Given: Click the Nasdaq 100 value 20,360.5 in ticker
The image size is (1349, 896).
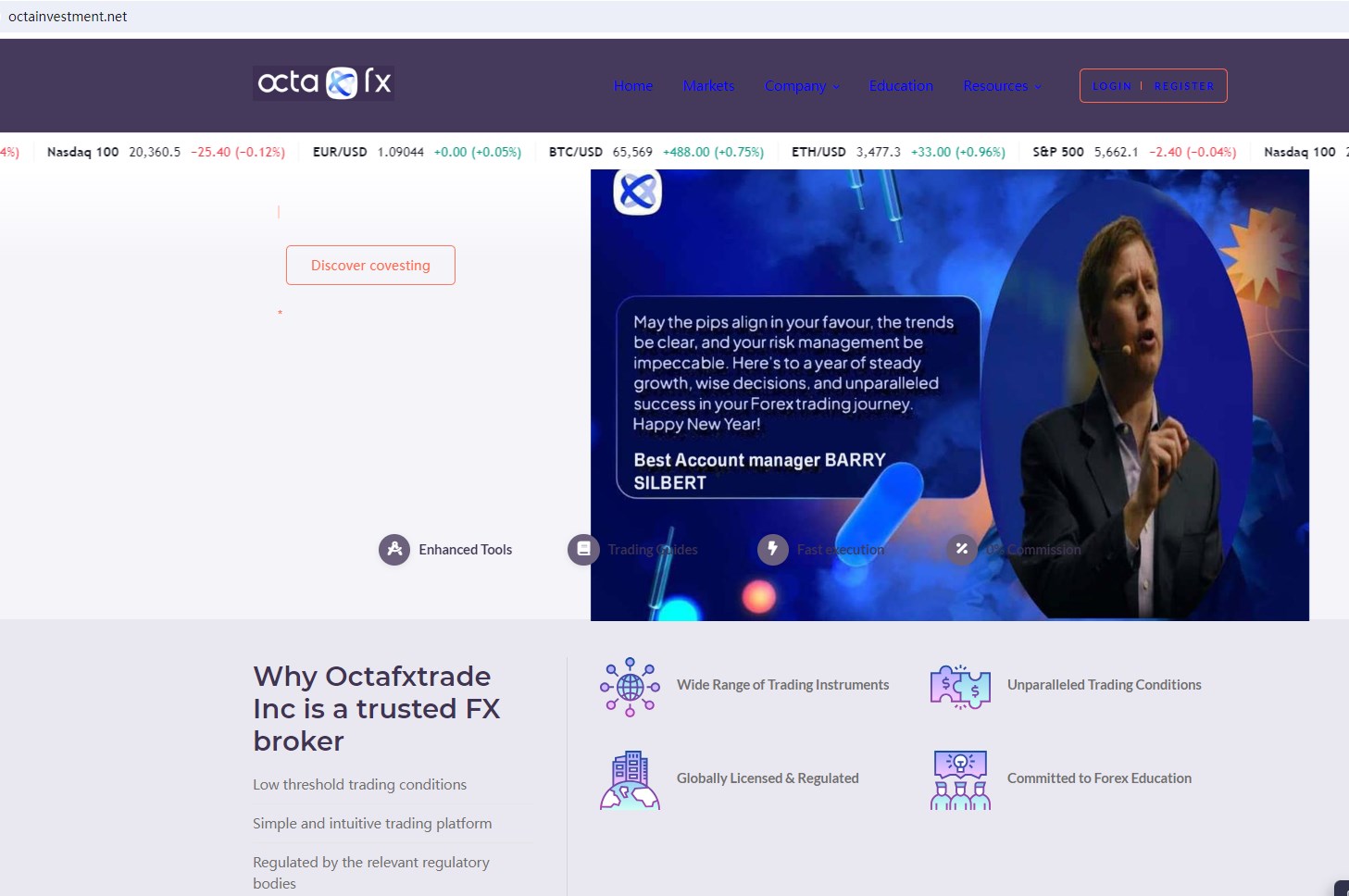Looking at the screenshot, I should 155,152.
